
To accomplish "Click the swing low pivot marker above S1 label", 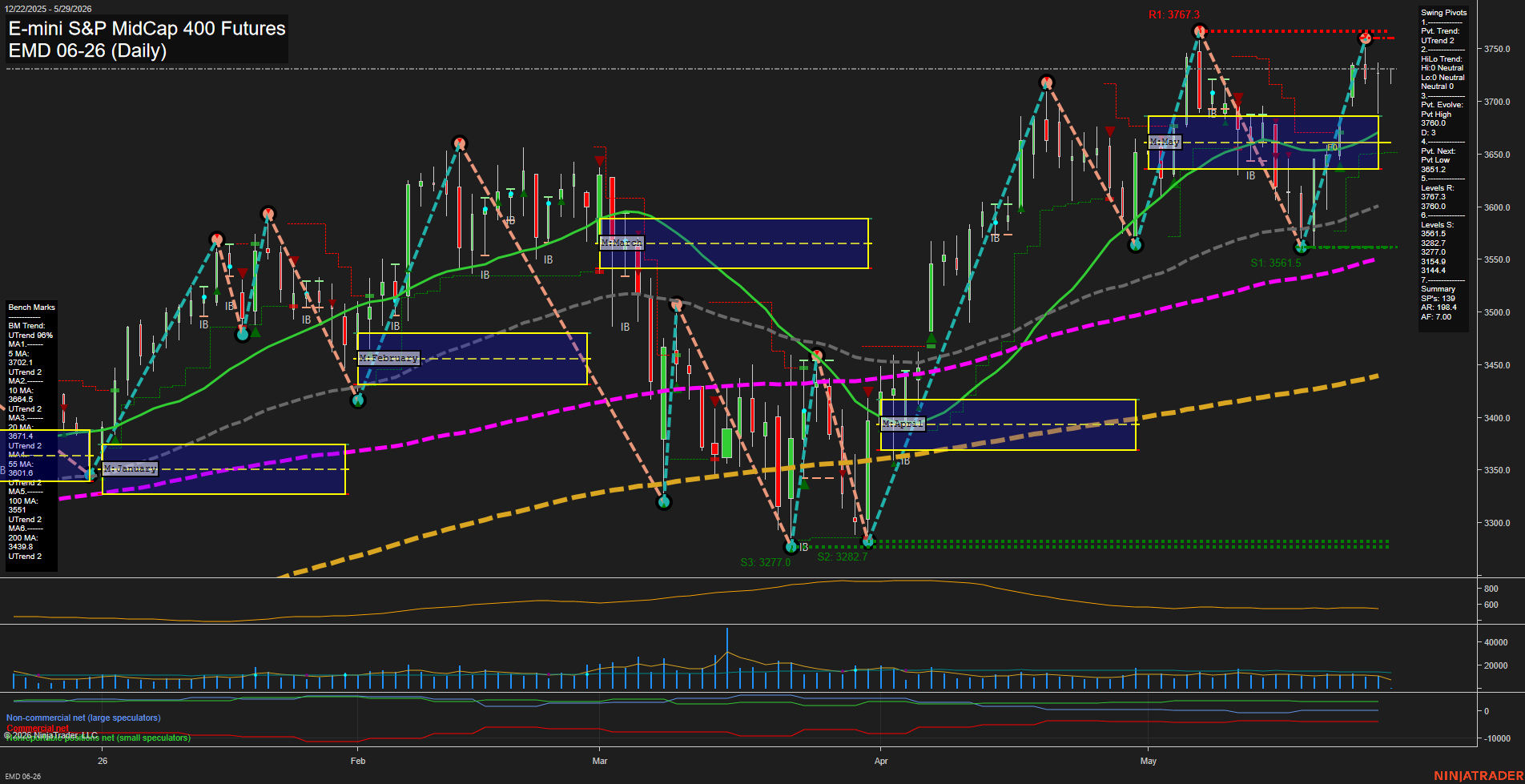I will tap(1301, 247).
